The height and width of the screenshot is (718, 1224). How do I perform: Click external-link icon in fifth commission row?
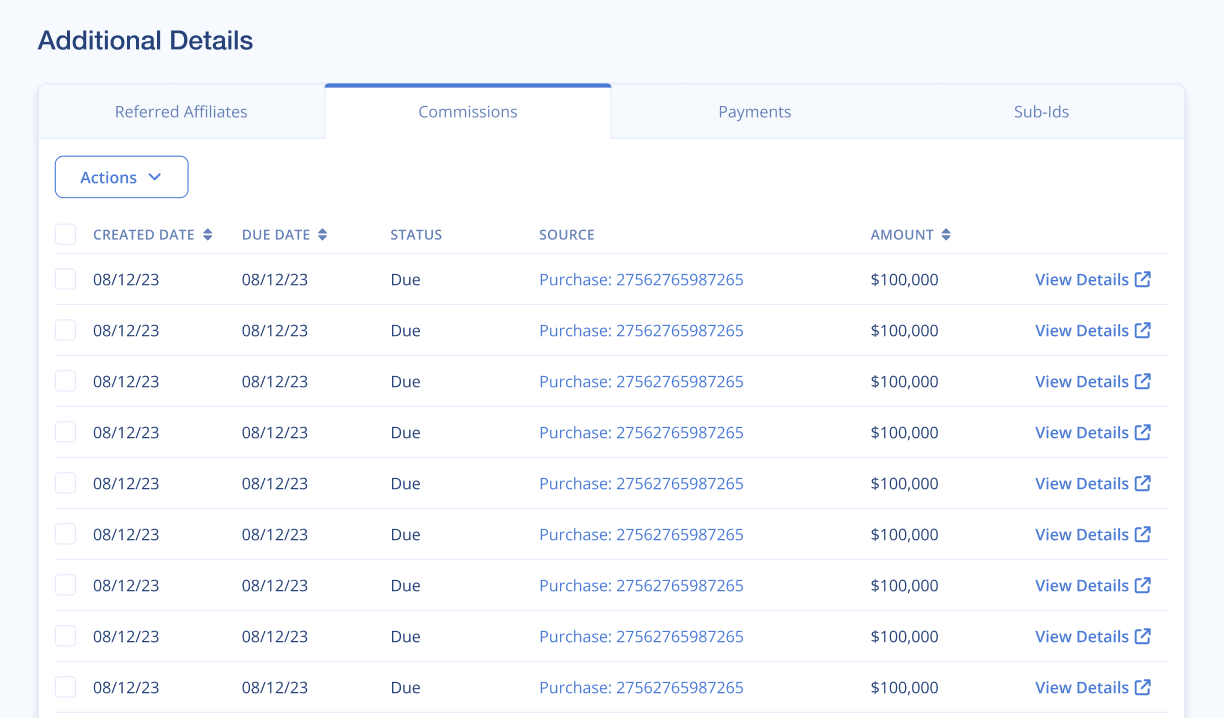tap(1143, 484)
